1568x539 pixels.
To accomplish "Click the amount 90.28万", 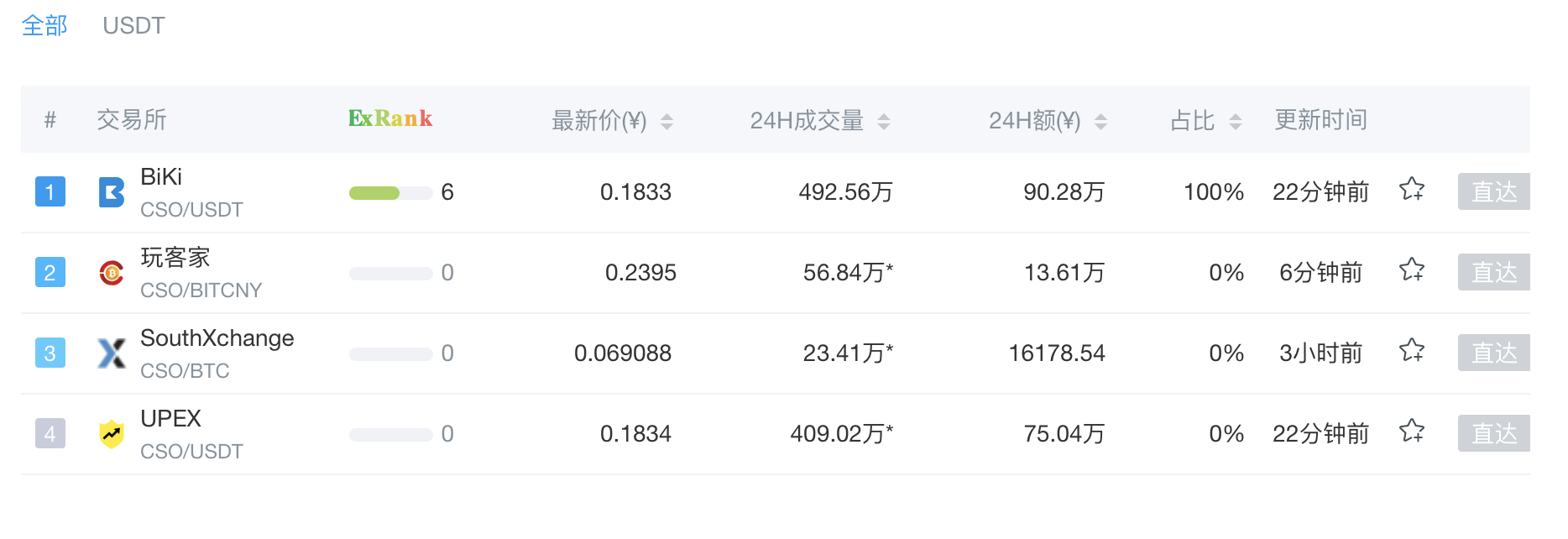I will (x=1064, y=192).
